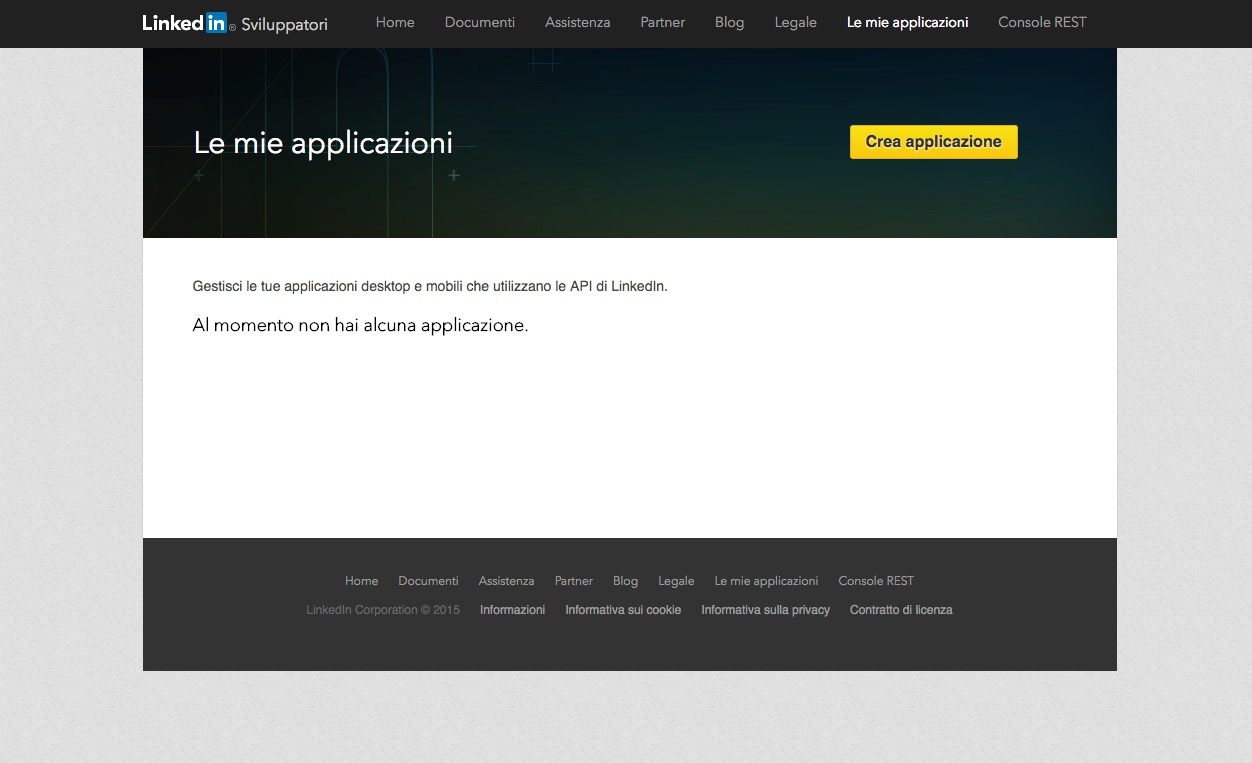Open Blog from the top navigation
Screen dimensions: 1252x763
coord(729,23)
